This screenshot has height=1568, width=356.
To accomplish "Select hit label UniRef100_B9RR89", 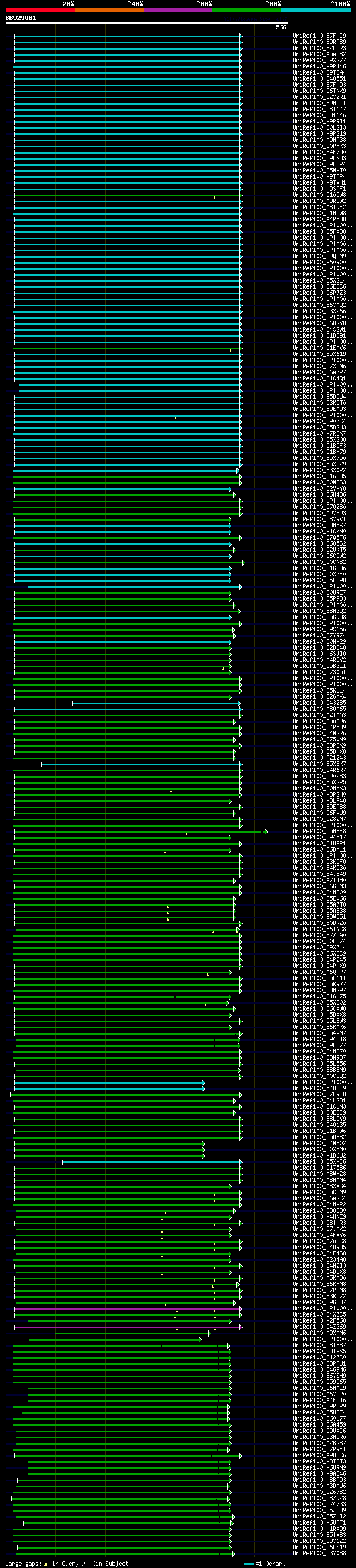I will 319,42.
